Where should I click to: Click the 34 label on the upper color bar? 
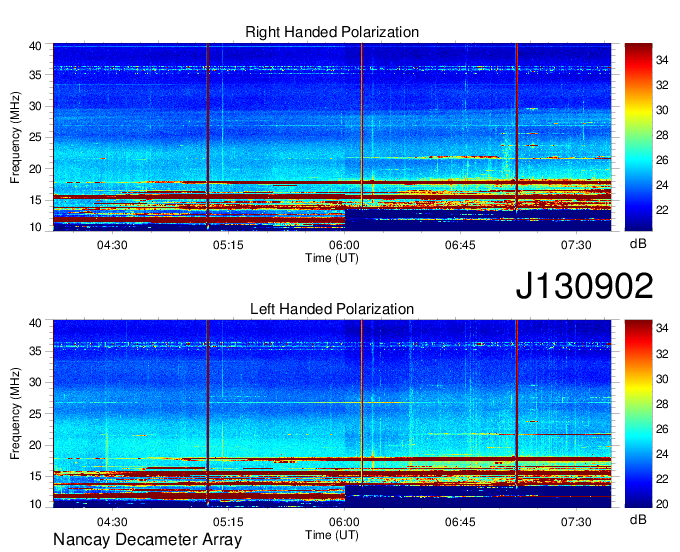pyautogui.click(x=662, y=60)
